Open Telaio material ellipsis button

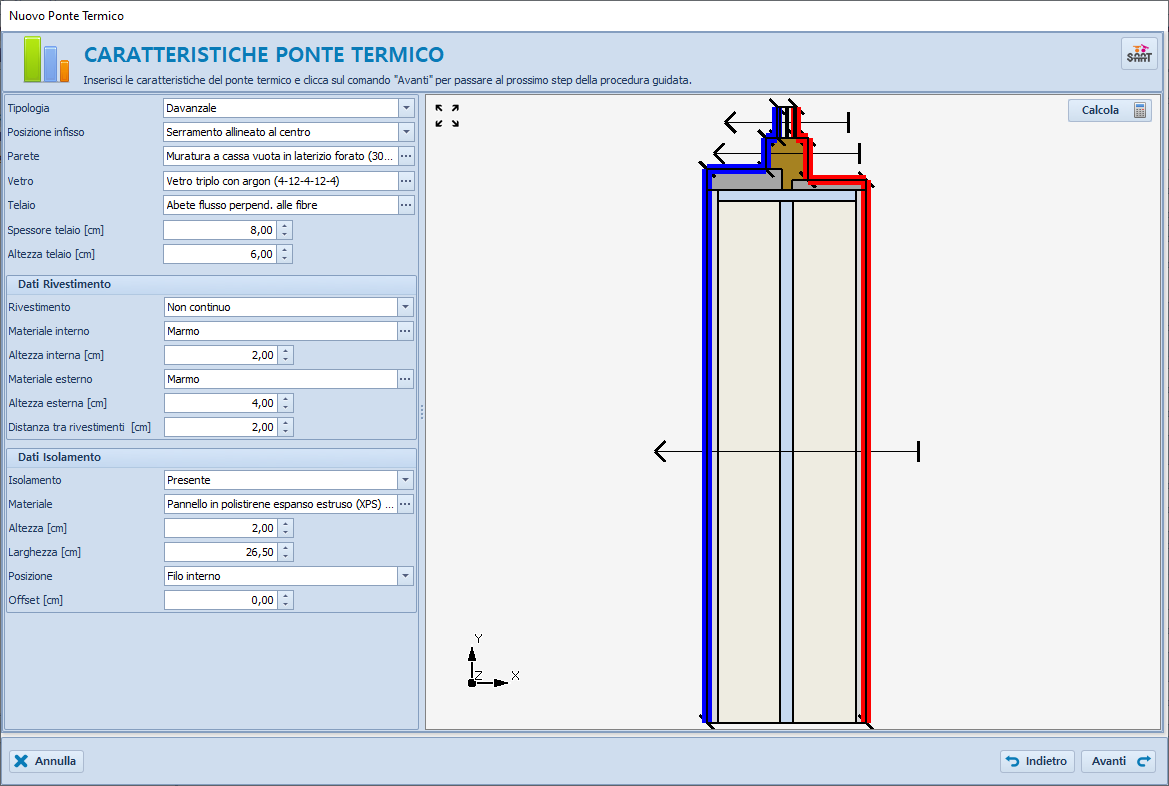406,205
